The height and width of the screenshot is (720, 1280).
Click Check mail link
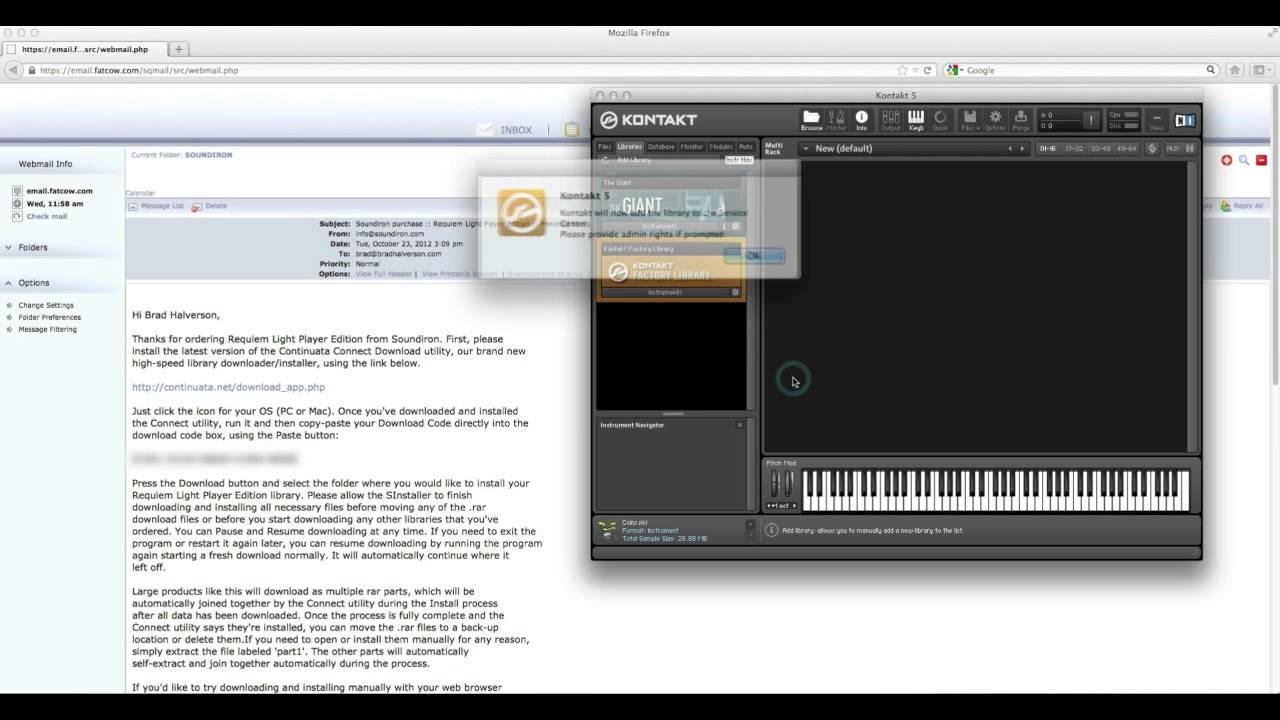pos(47,216)
